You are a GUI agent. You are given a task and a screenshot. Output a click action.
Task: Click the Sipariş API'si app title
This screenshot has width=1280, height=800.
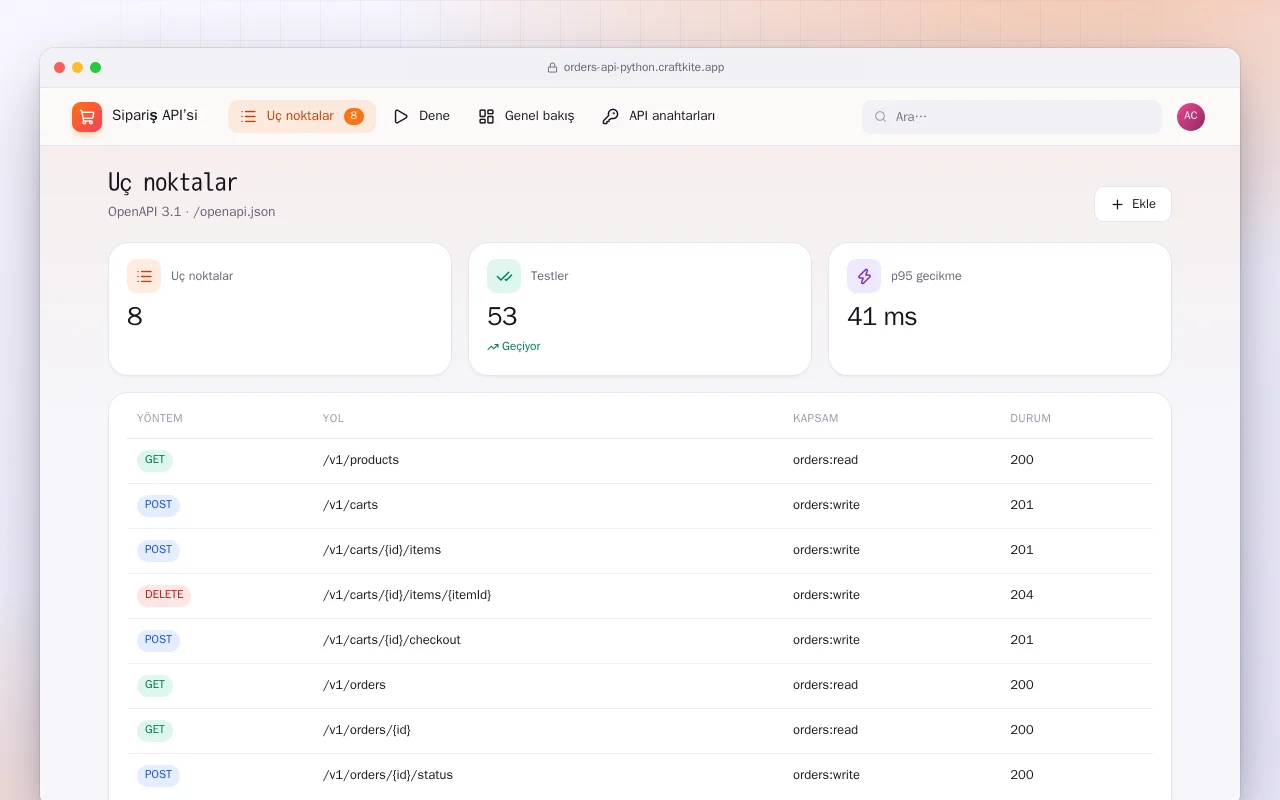155,116
